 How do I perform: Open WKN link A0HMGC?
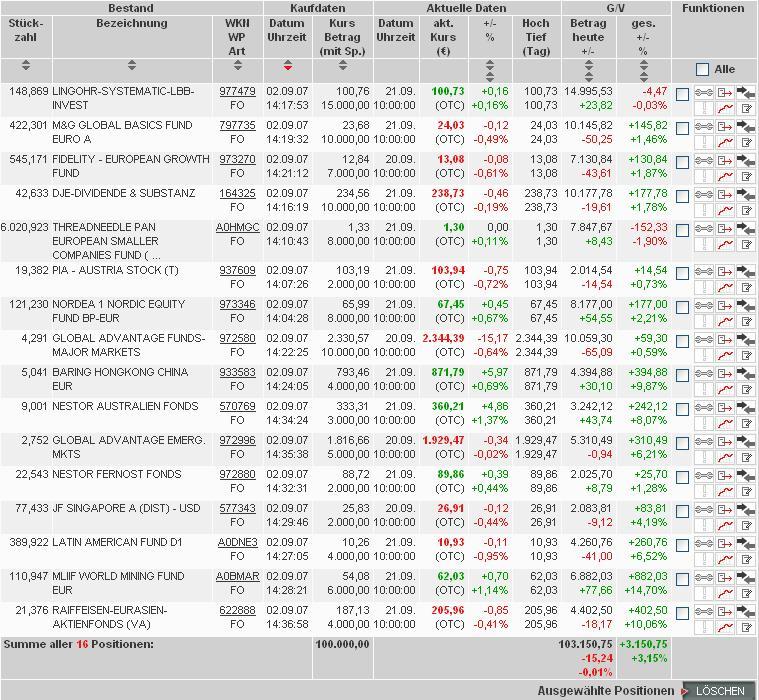[238, 228]
